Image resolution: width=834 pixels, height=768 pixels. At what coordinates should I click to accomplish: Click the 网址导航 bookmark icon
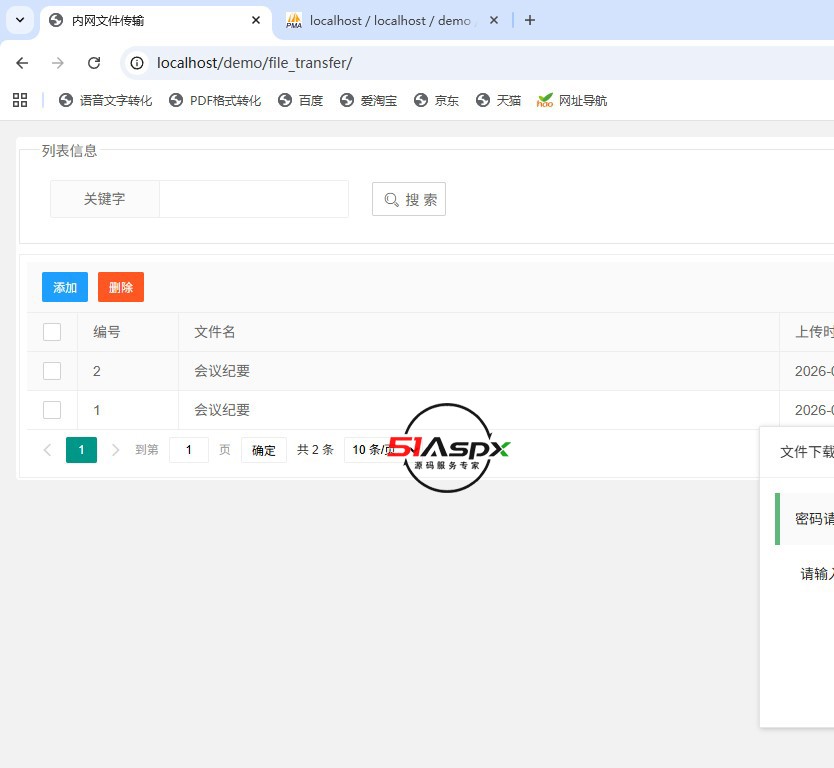coord(544,100)
